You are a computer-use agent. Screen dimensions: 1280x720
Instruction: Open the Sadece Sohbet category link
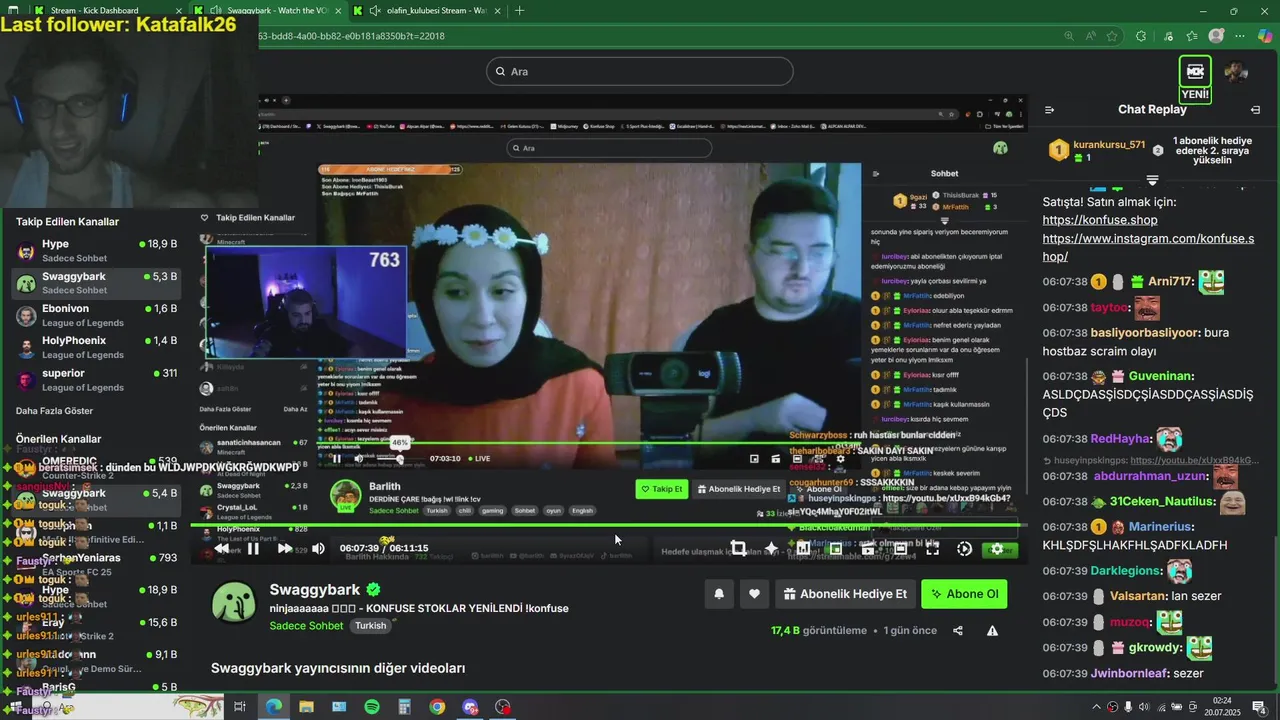point(306,626)
